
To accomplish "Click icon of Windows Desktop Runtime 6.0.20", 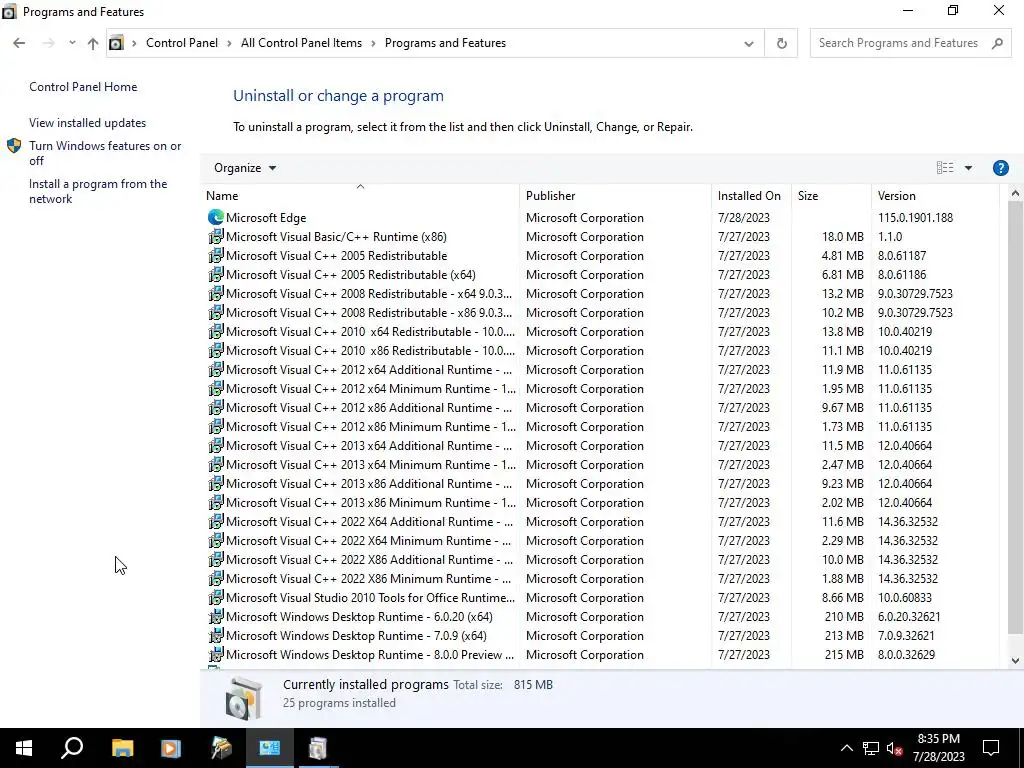I will pos(216,616).
